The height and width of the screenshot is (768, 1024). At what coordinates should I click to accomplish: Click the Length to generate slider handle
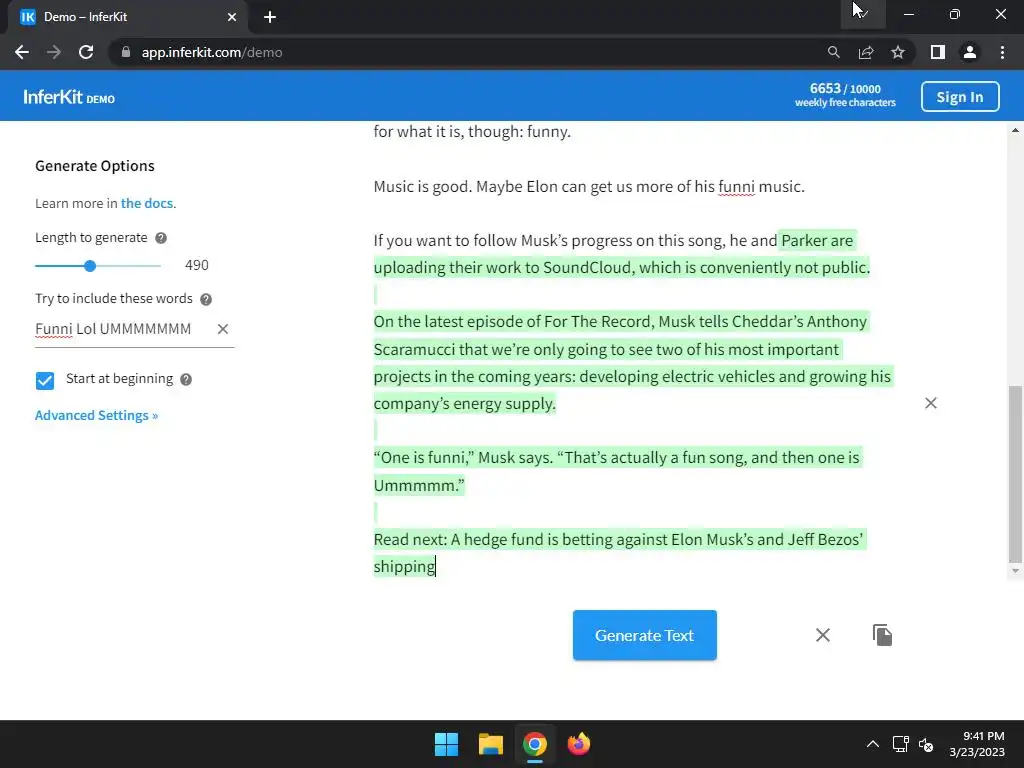(x=90, y=266)
